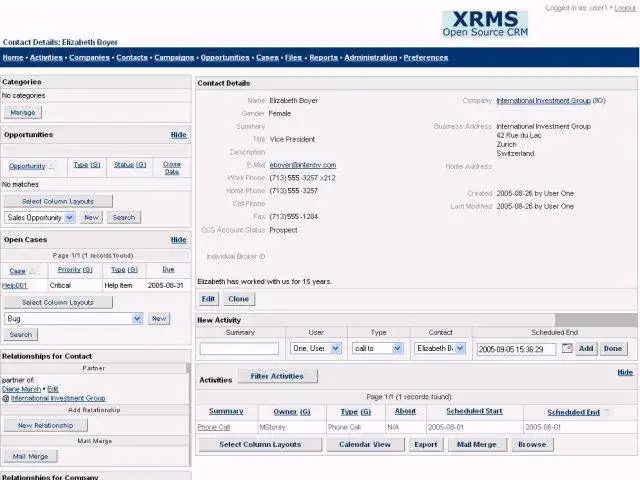Open the International Investment Group company link
This screenshot has width=640, height=480.
(x=543, y=101)
